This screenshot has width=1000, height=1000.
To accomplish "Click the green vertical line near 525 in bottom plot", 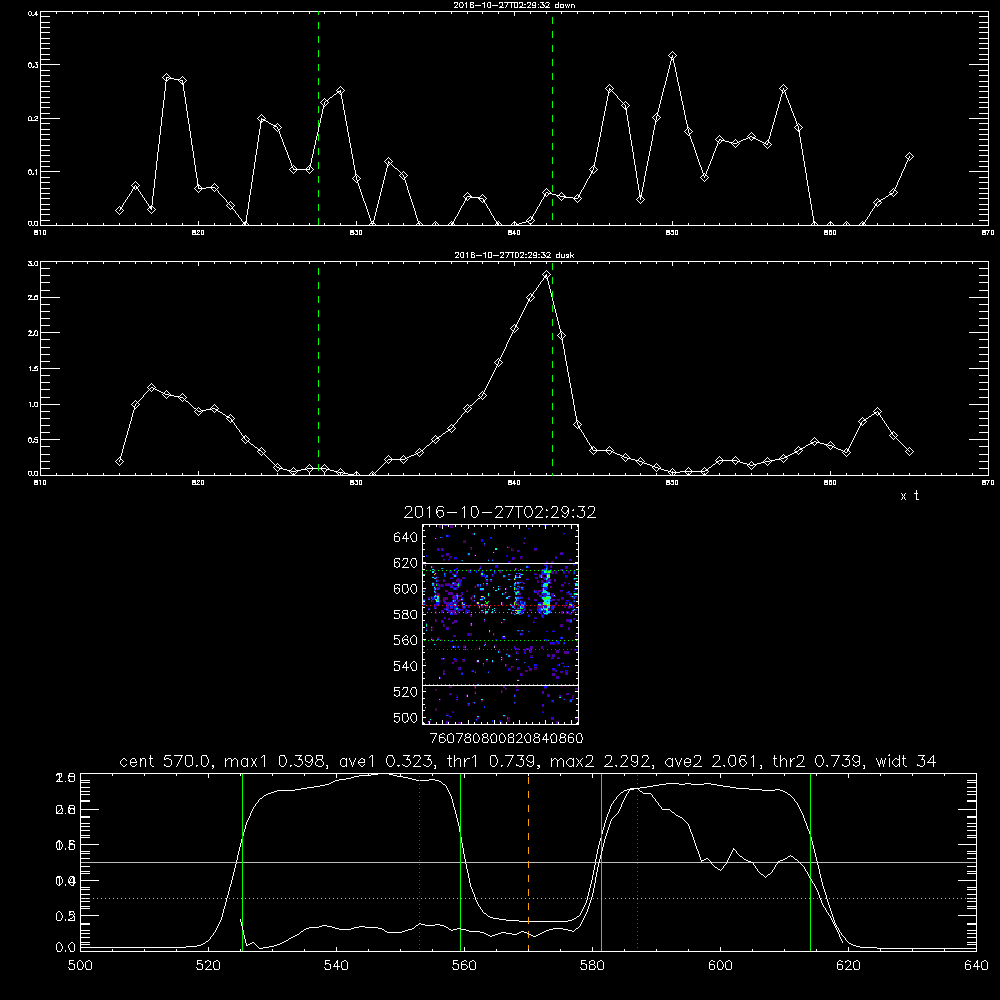I will [x=242, y=861].
